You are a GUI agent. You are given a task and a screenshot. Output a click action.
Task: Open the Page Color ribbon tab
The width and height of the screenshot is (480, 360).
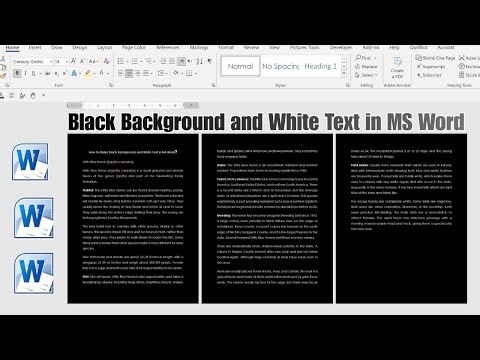tap(134, 48)
